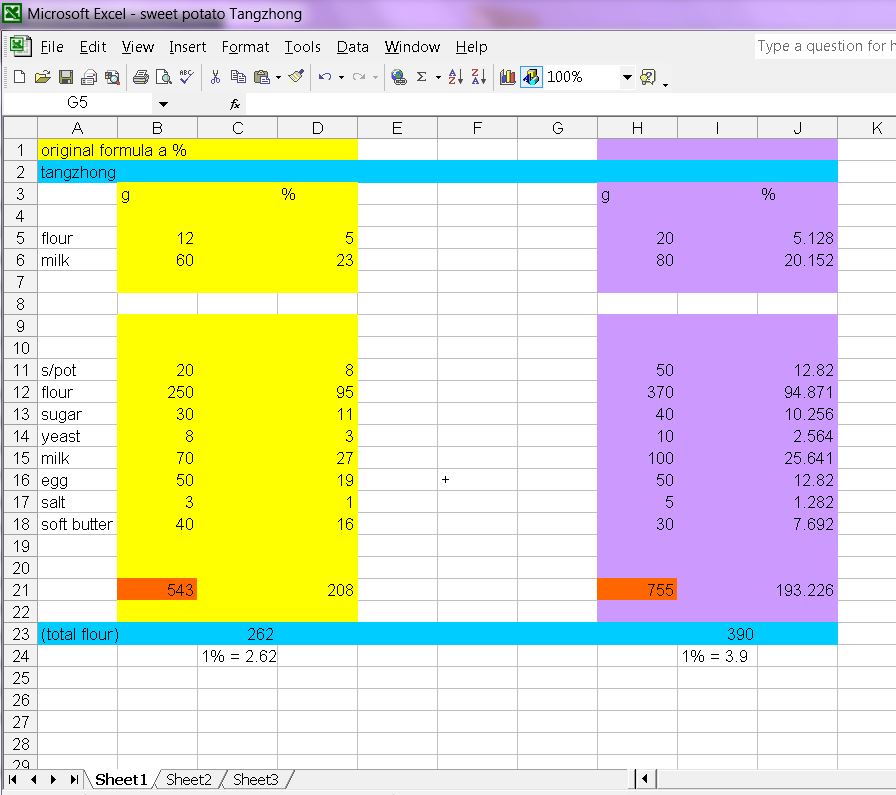Click the New workbook icon
Viewport: 896px width, 795px height.
[19, 77]
